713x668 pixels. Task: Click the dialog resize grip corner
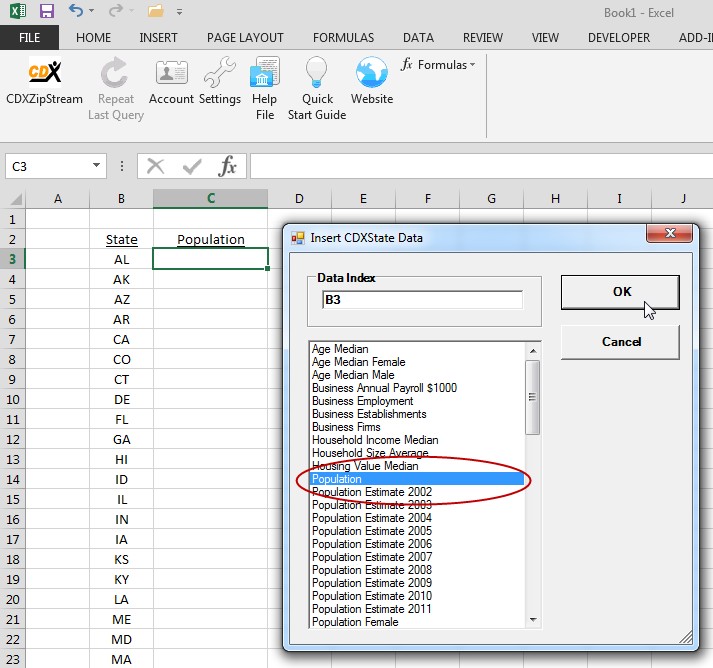[686, 637]
